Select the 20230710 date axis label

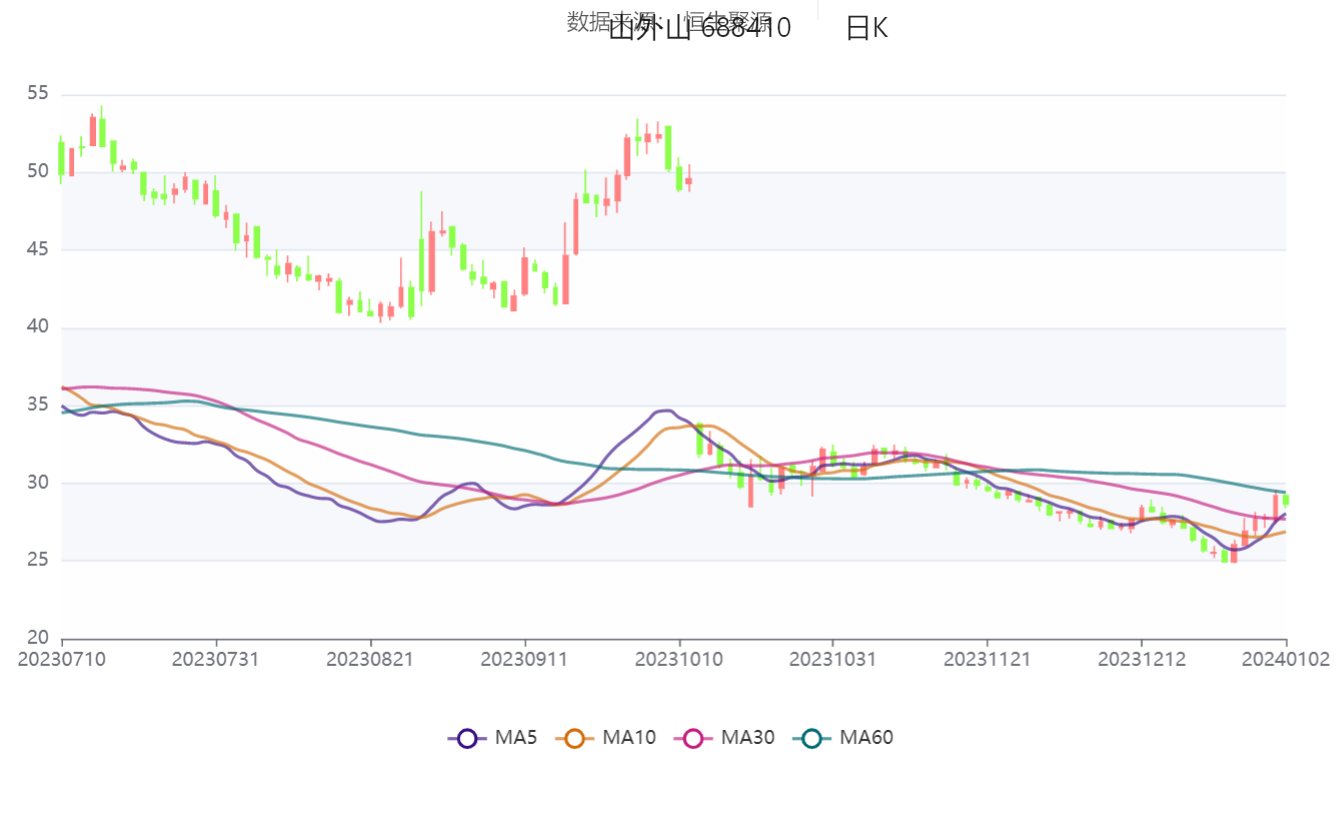[x=62, y=660]
